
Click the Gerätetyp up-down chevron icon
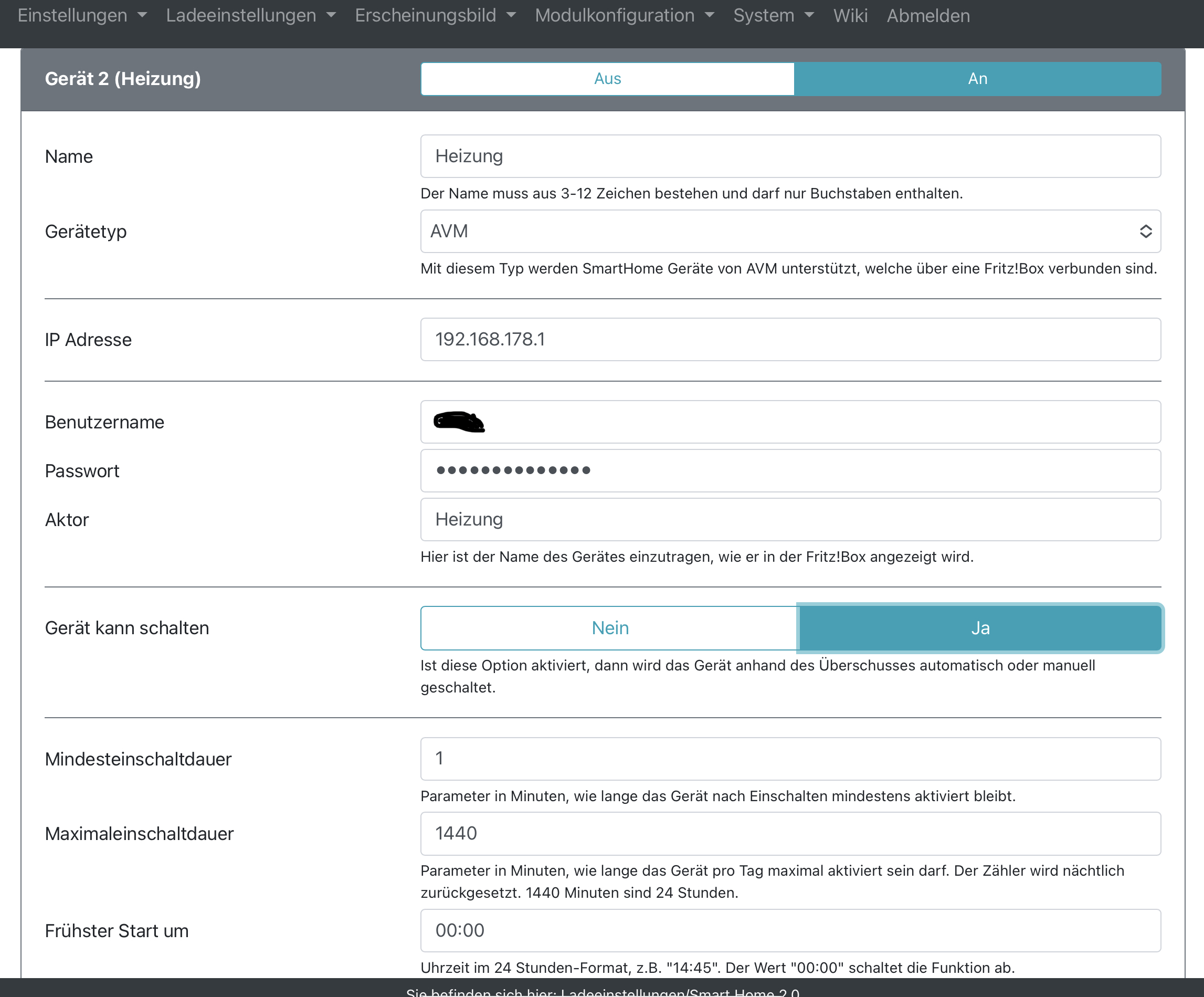tap(1145, 231)
